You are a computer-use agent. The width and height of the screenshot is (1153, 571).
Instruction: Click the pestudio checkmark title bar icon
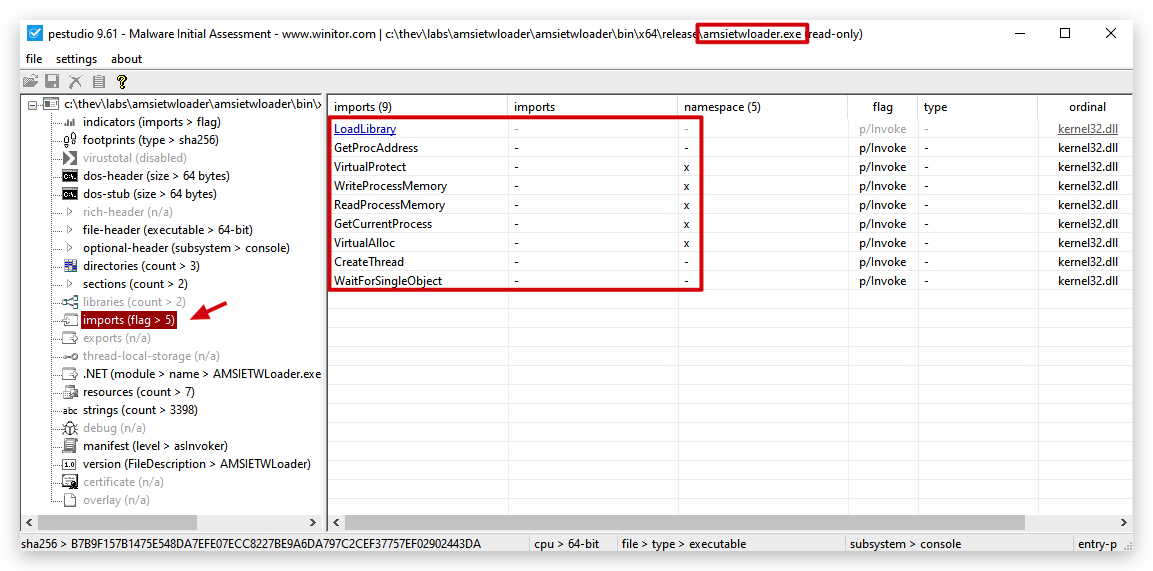tap(35, 33)
